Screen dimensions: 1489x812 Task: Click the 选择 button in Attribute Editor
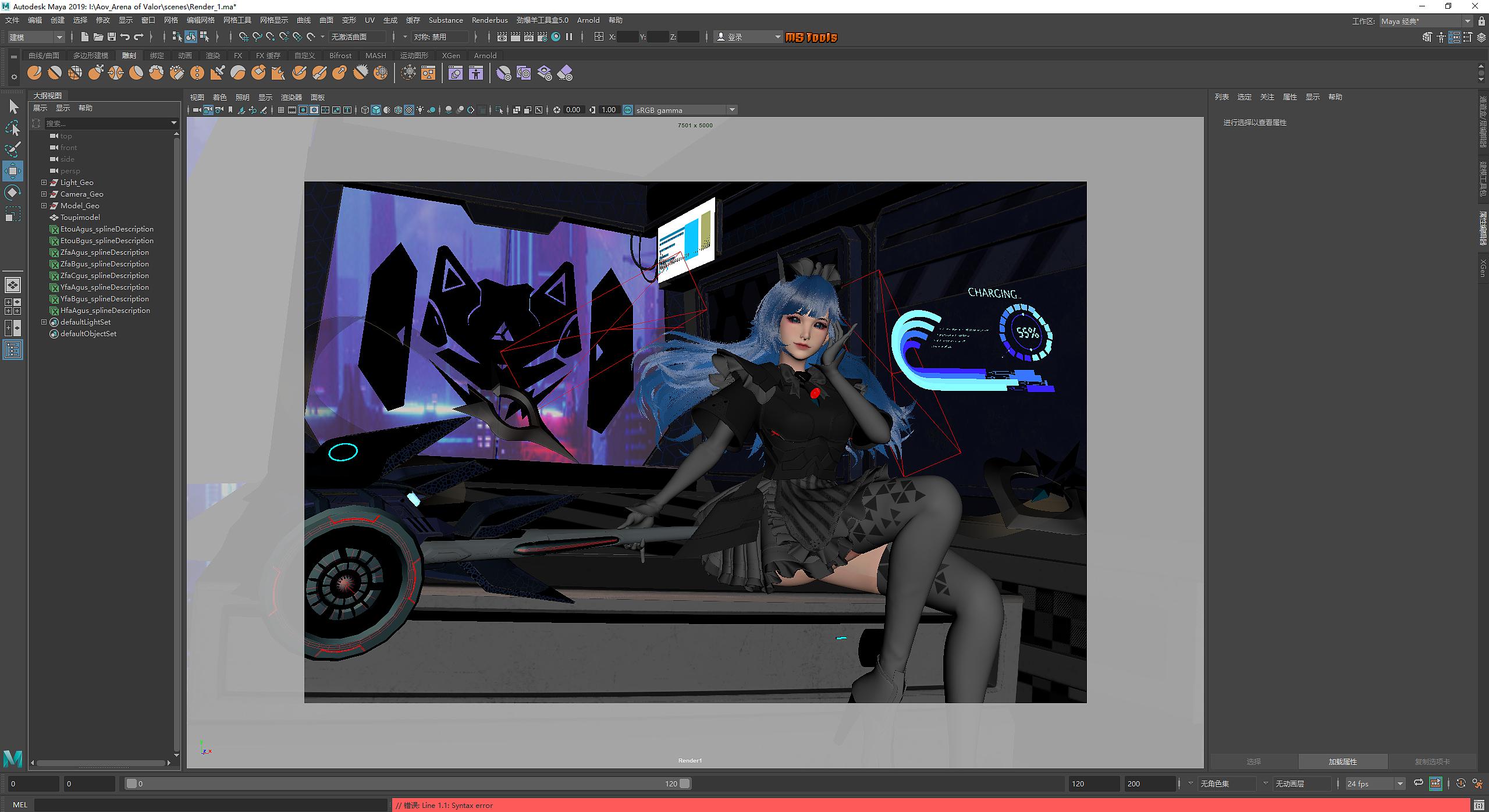click(x=1253, y=761)
